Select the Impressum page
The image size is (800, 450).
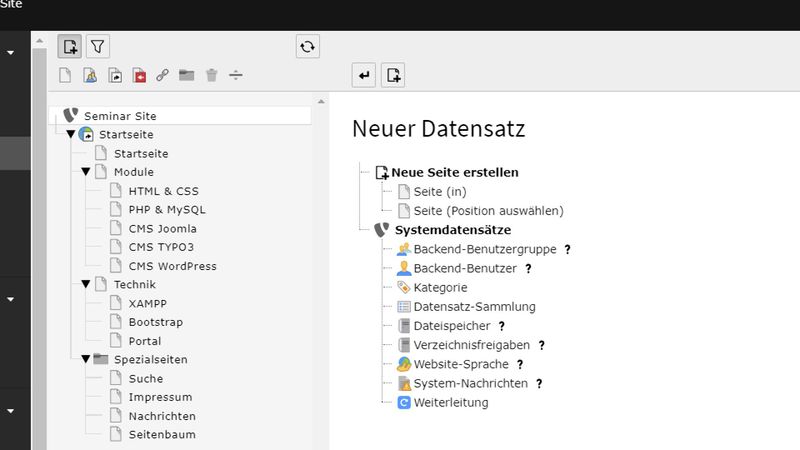tap(161, 397)
